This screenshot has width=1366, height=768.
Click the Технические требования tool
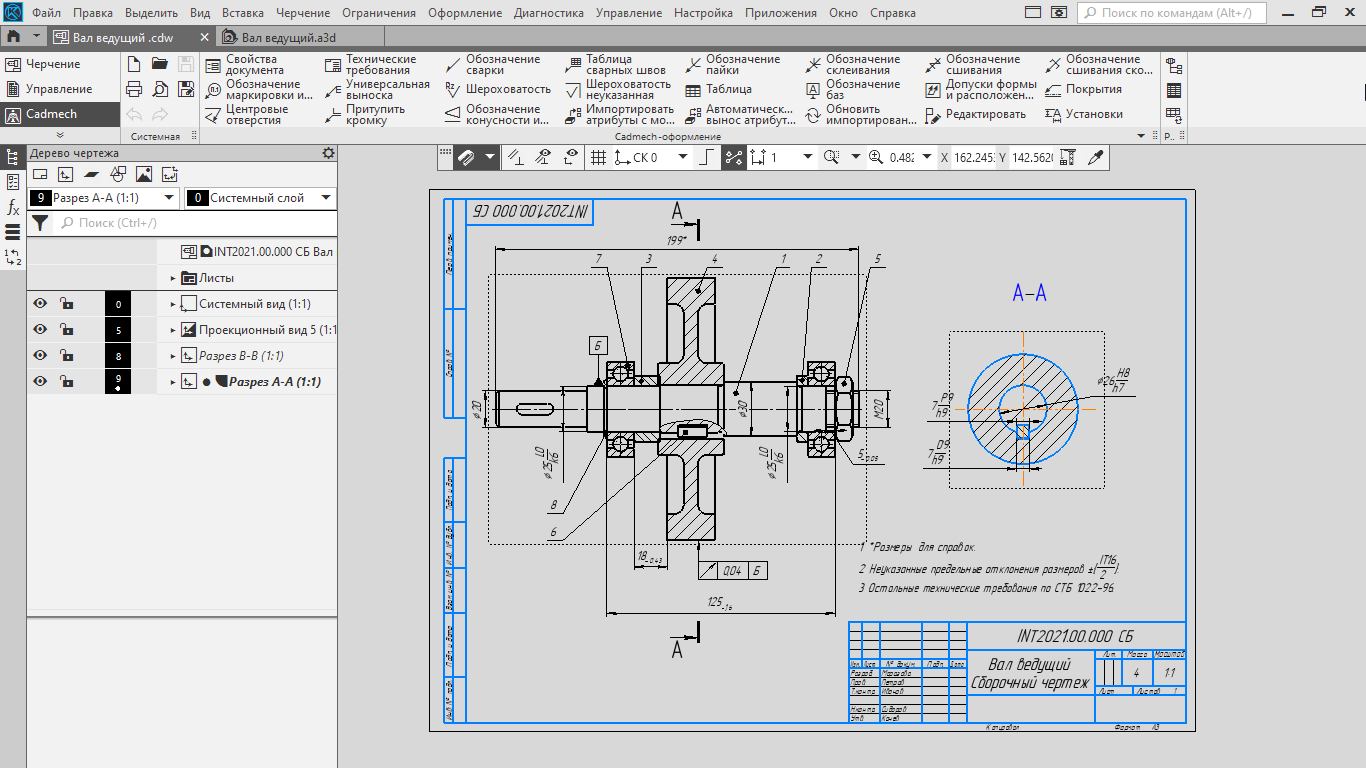[x=371, y=64]
